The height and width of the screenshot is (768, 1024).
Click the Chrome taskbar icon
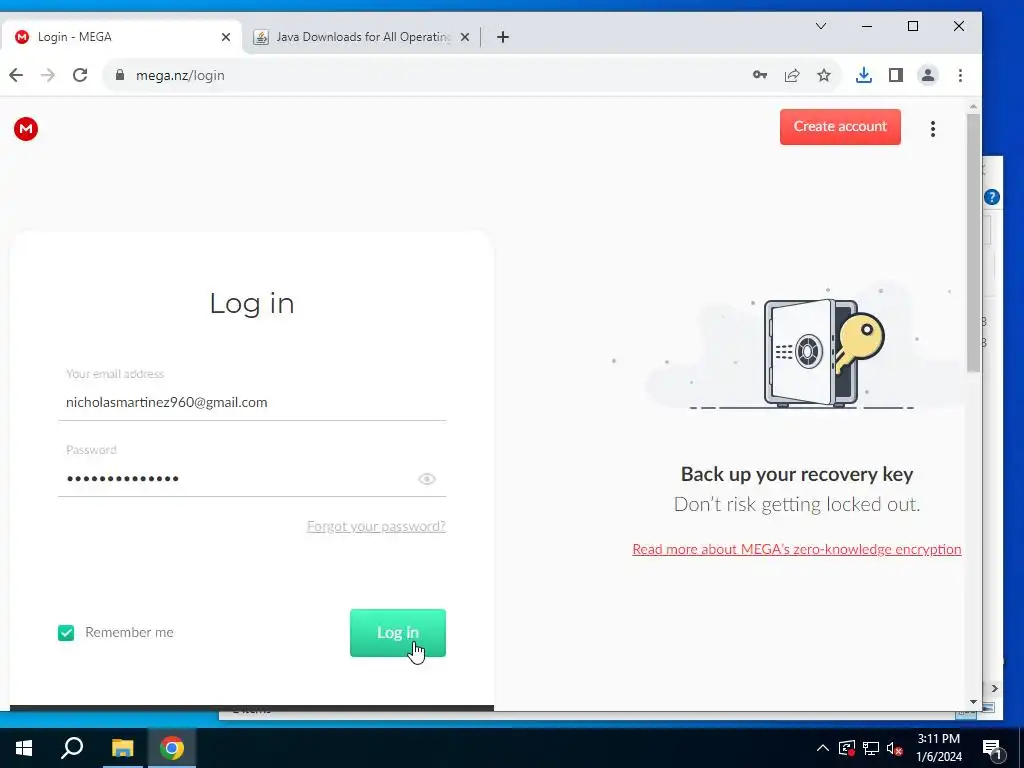172,748
